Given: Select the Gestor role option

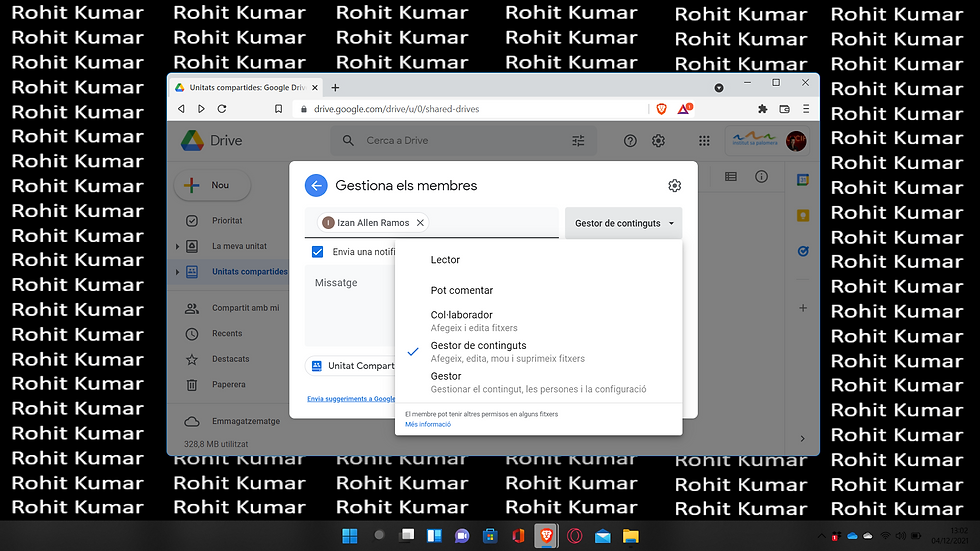Looking at the screenshot, I should pos(538,382).
